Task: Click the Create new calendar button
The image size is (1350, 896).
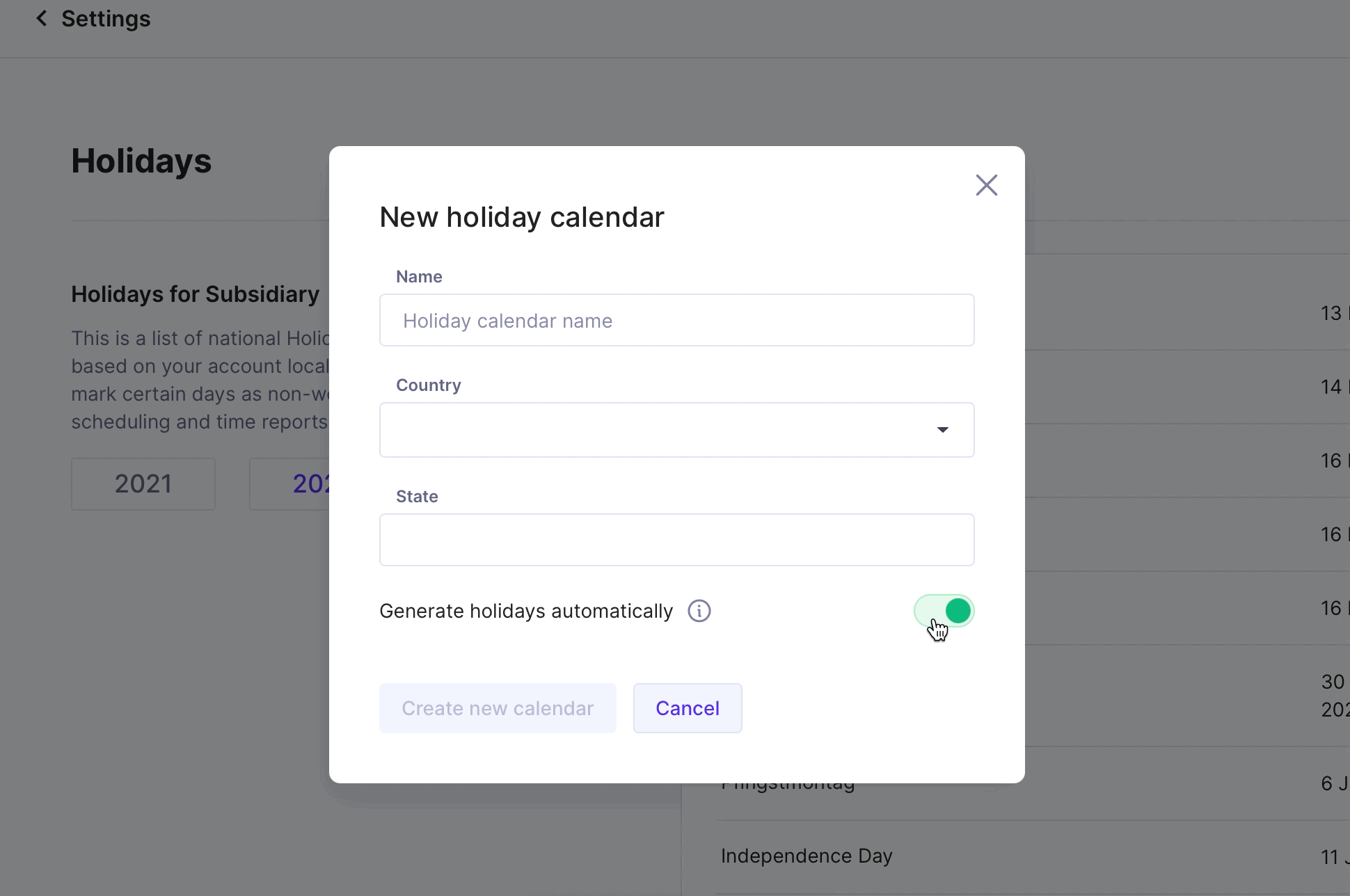Action: (x=498, y=708)
